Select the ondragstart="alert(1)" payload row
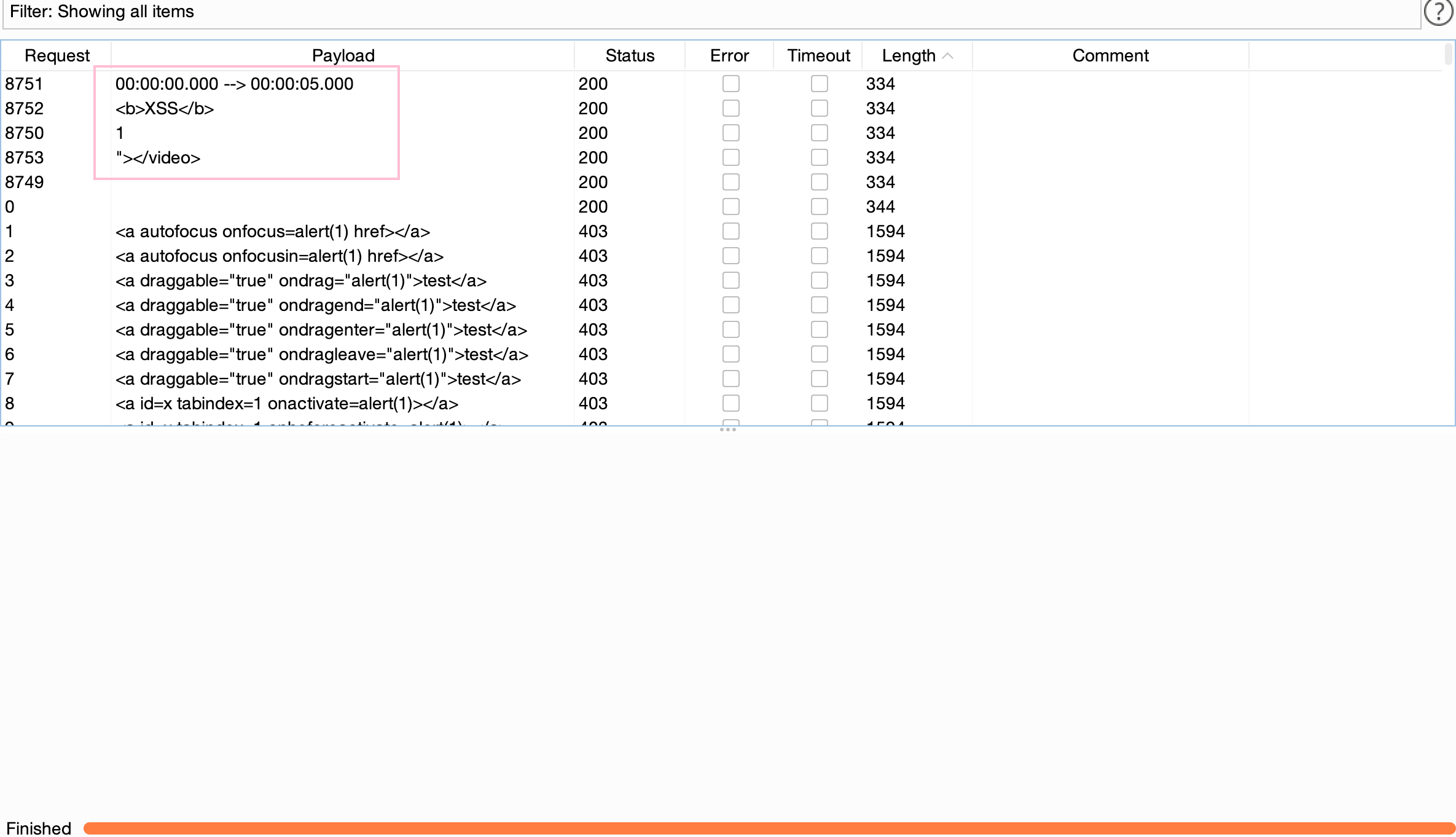Image resolution: width=1456 pixels, height=837 pixels. pos(318,379)
